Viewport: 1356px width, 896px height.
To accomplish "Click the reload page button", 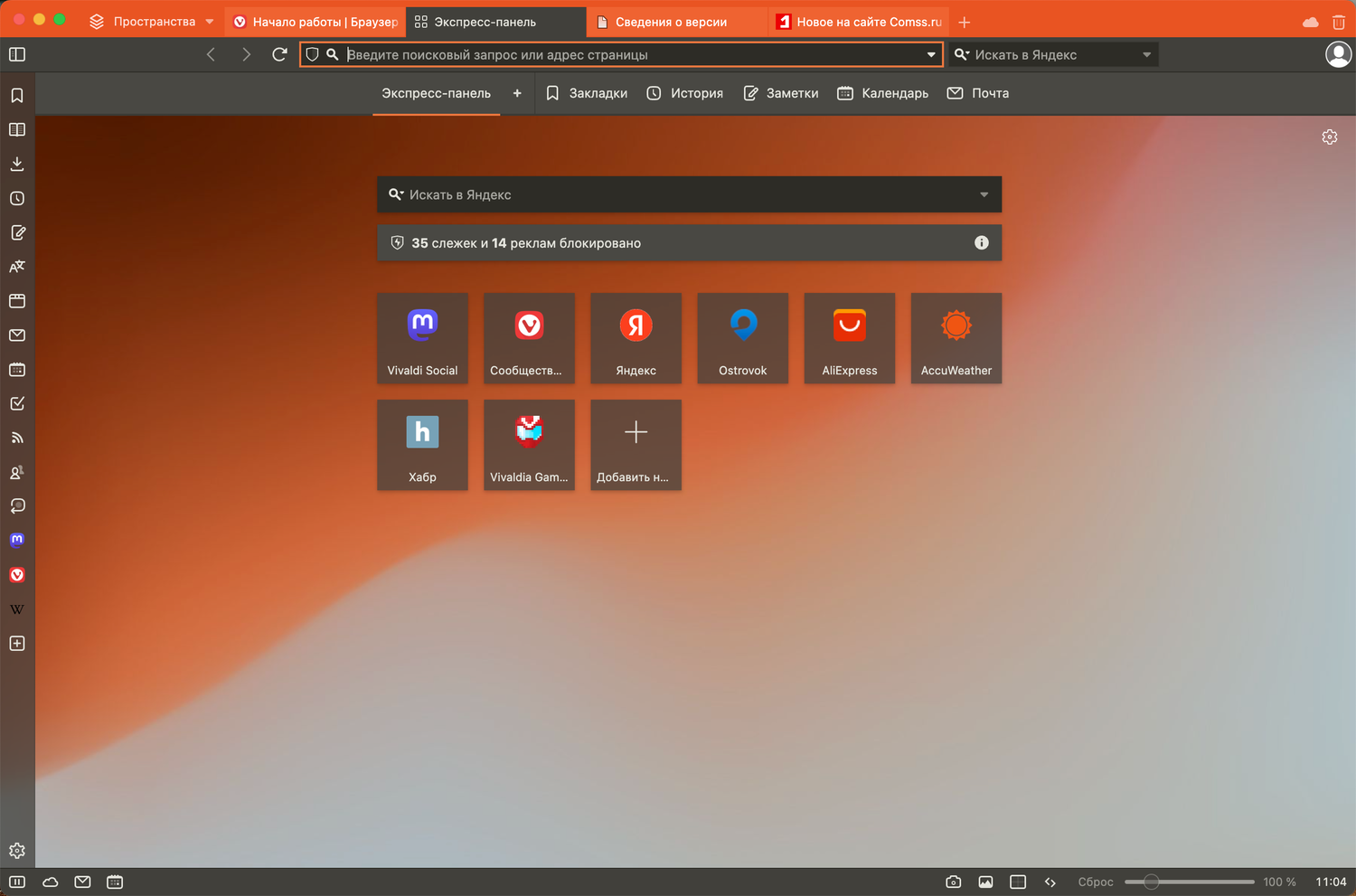I will tap(280, 55).
